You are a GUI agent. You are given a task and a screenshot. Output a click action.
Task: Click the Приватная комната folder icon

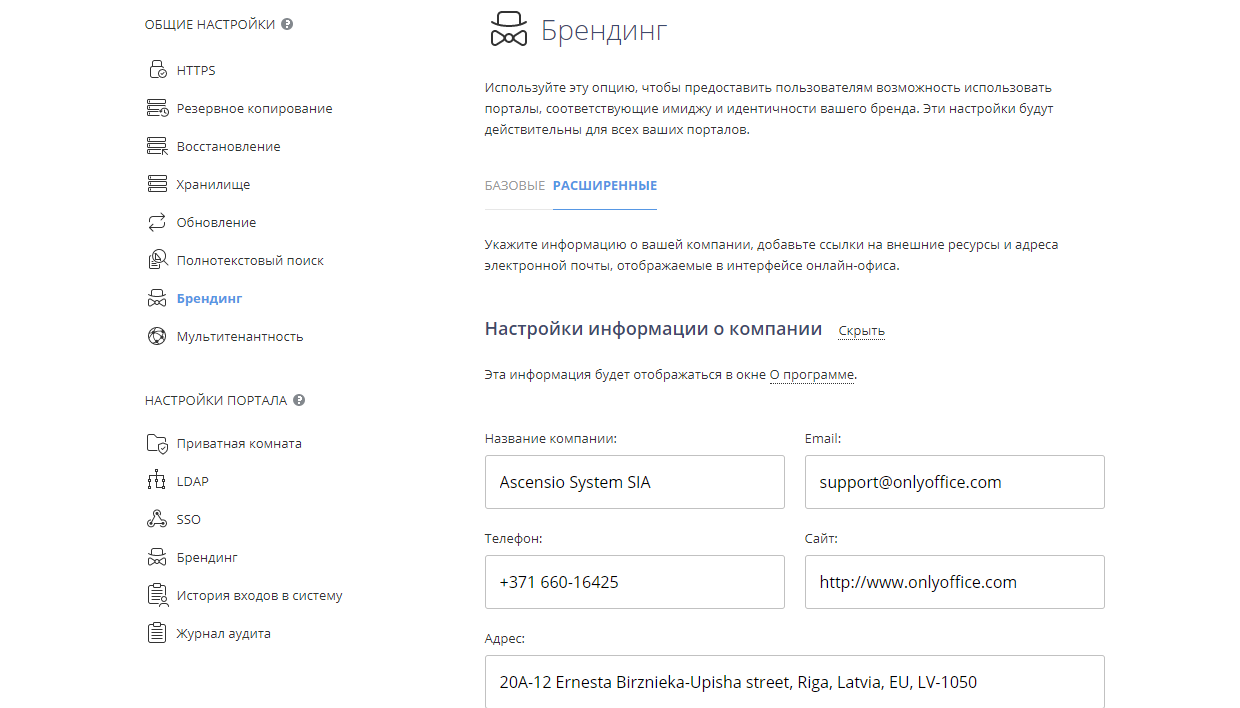157,443
